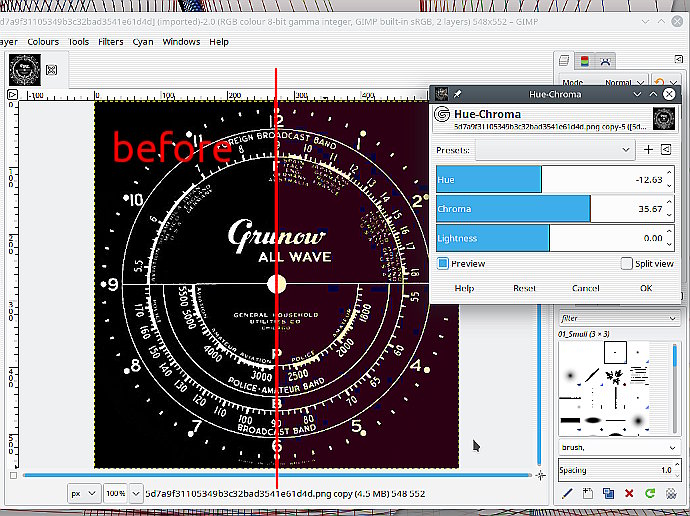Select the fuzzy round brush thumbnail

[570, 376]
